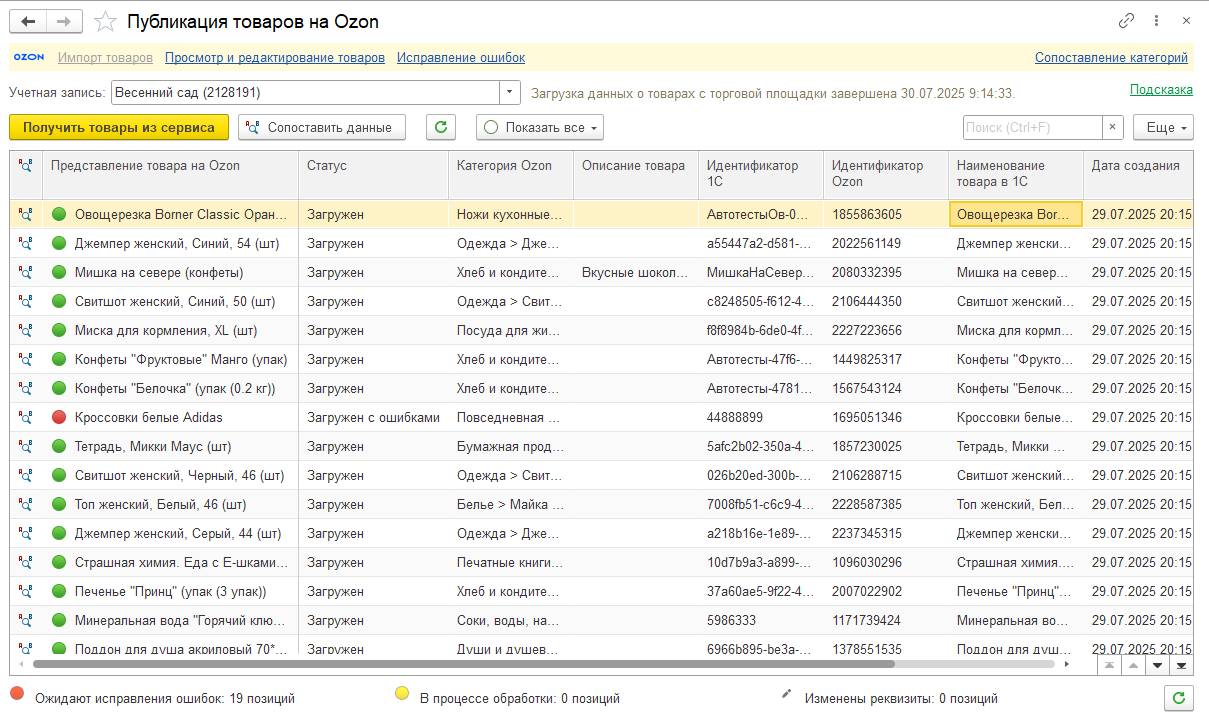Open the Показать все filter dropdown
Viewport: 1209px width, 722px height.
[x=540, y=127]
